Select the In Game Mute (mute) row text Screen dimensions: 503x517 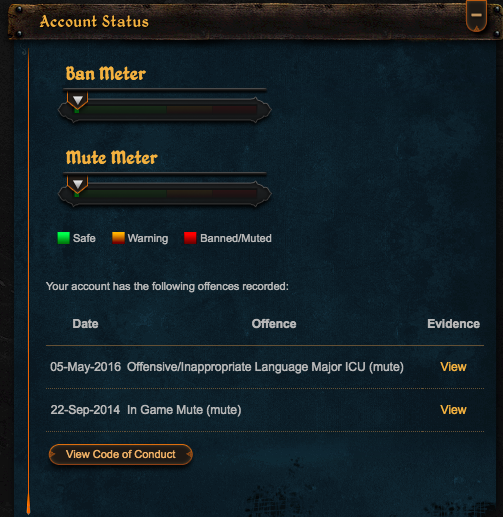tap(184, 410)
